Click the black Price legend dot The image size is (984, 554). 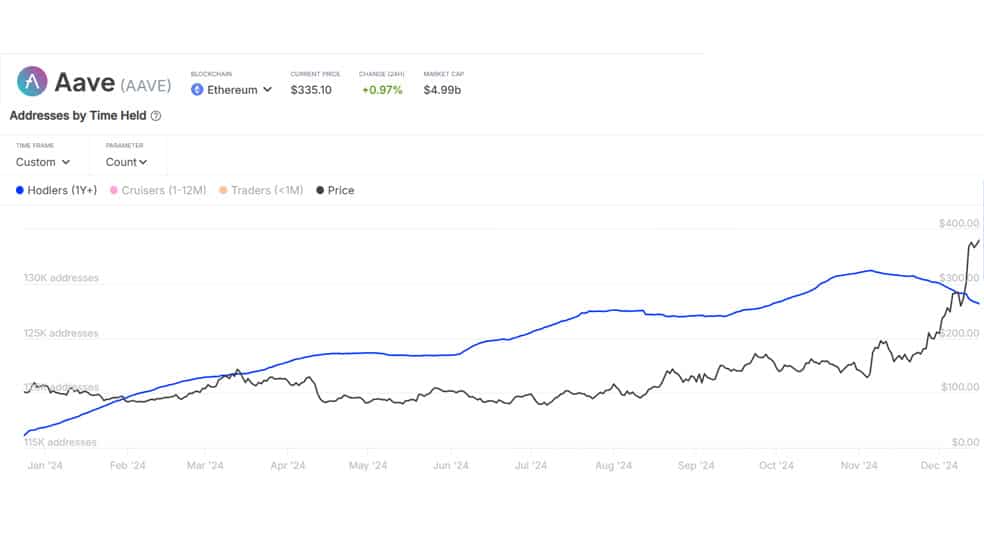click(x=320, y=190)
